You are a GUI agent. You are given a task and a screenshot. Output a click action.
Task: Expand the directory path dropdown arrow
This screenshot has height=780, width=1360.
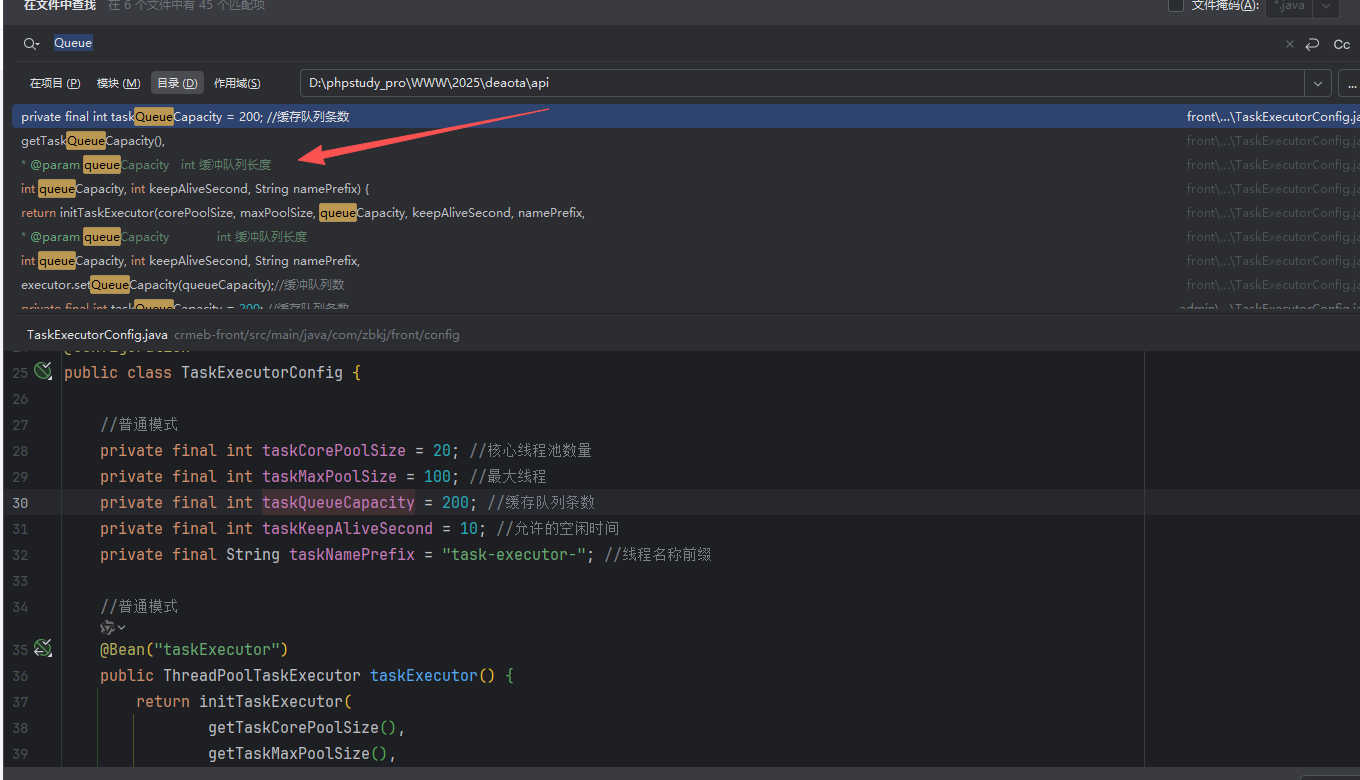click(x=1317, y=83)
